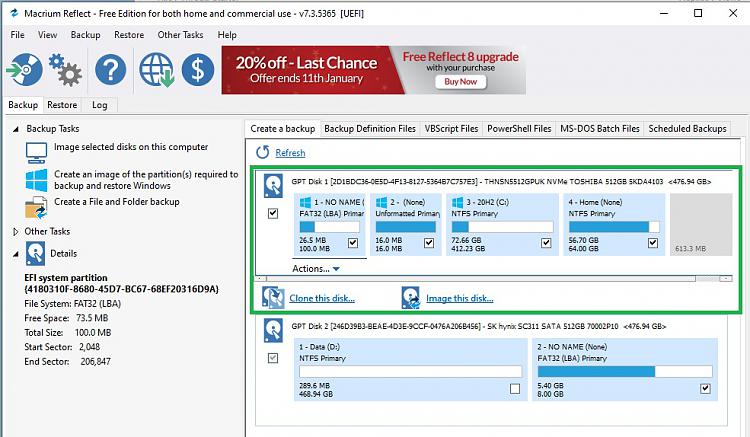750x437 pixels.
Task: Click the Details hard disk icon
Action: (x=35, y=253)
